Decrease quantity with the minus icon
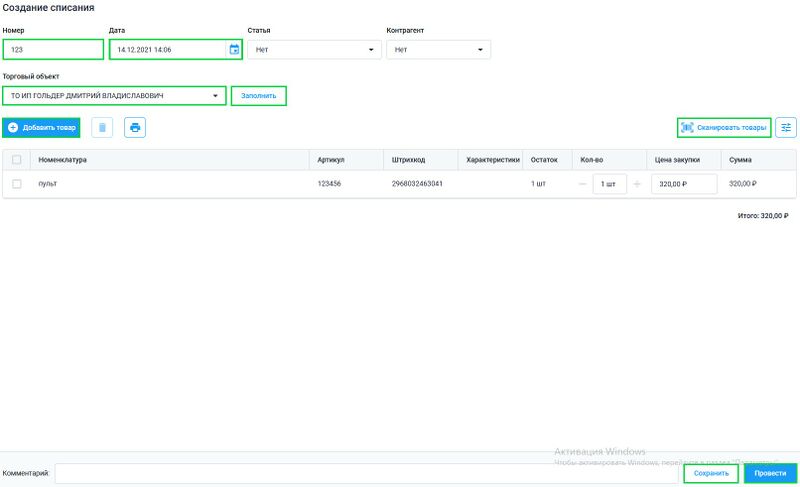This screenshot has width=800, height=487. pos(583,184)
